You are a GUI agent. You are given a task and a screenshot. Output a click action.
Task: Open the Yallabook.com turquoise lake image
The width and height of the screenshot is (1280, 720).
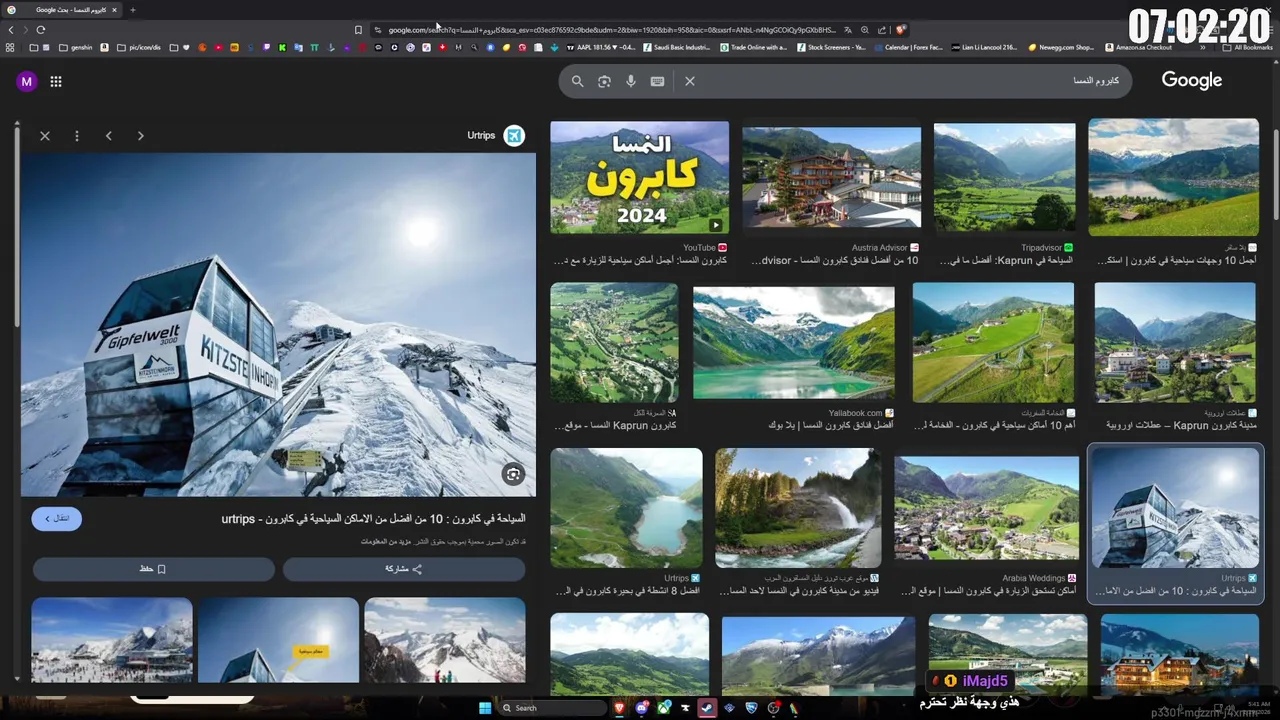(794, 344)
